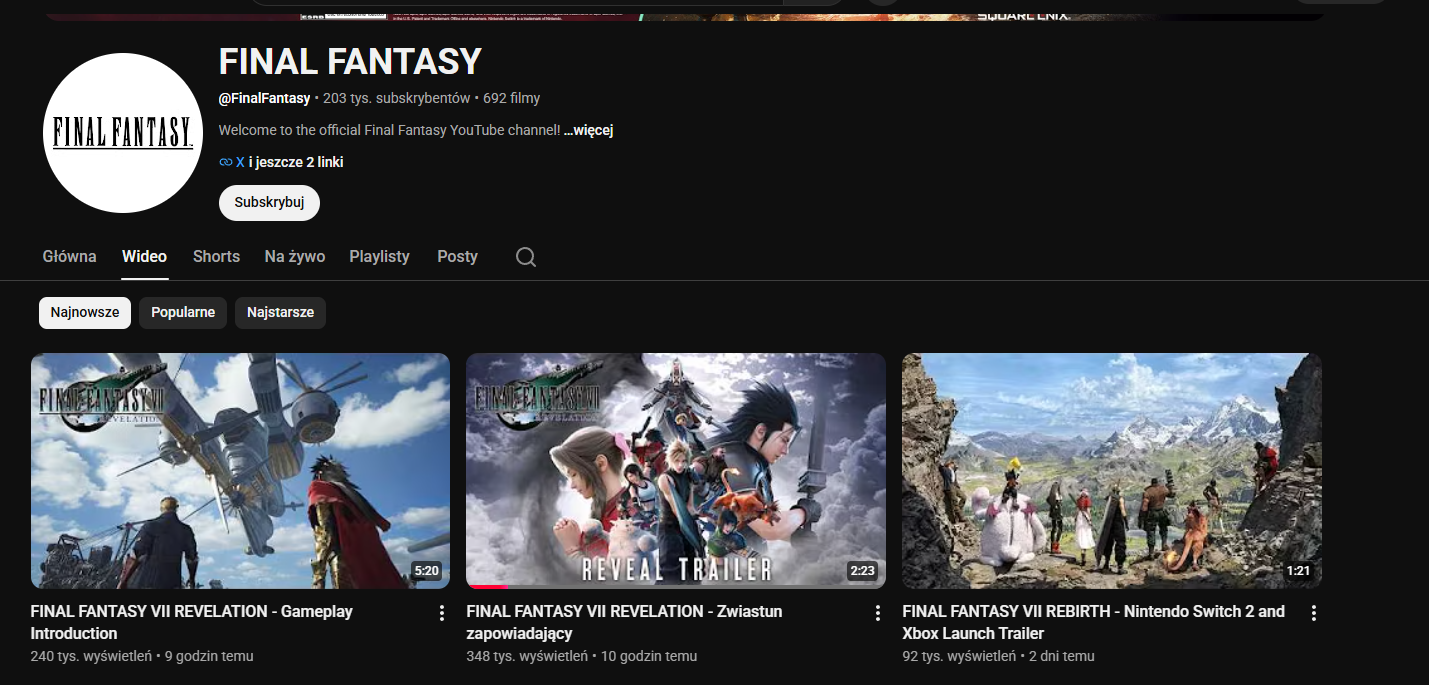Open options menu for Zwiastun zapowiadający video
Viewport: 1429px width, 685px height.
(878, 613)
